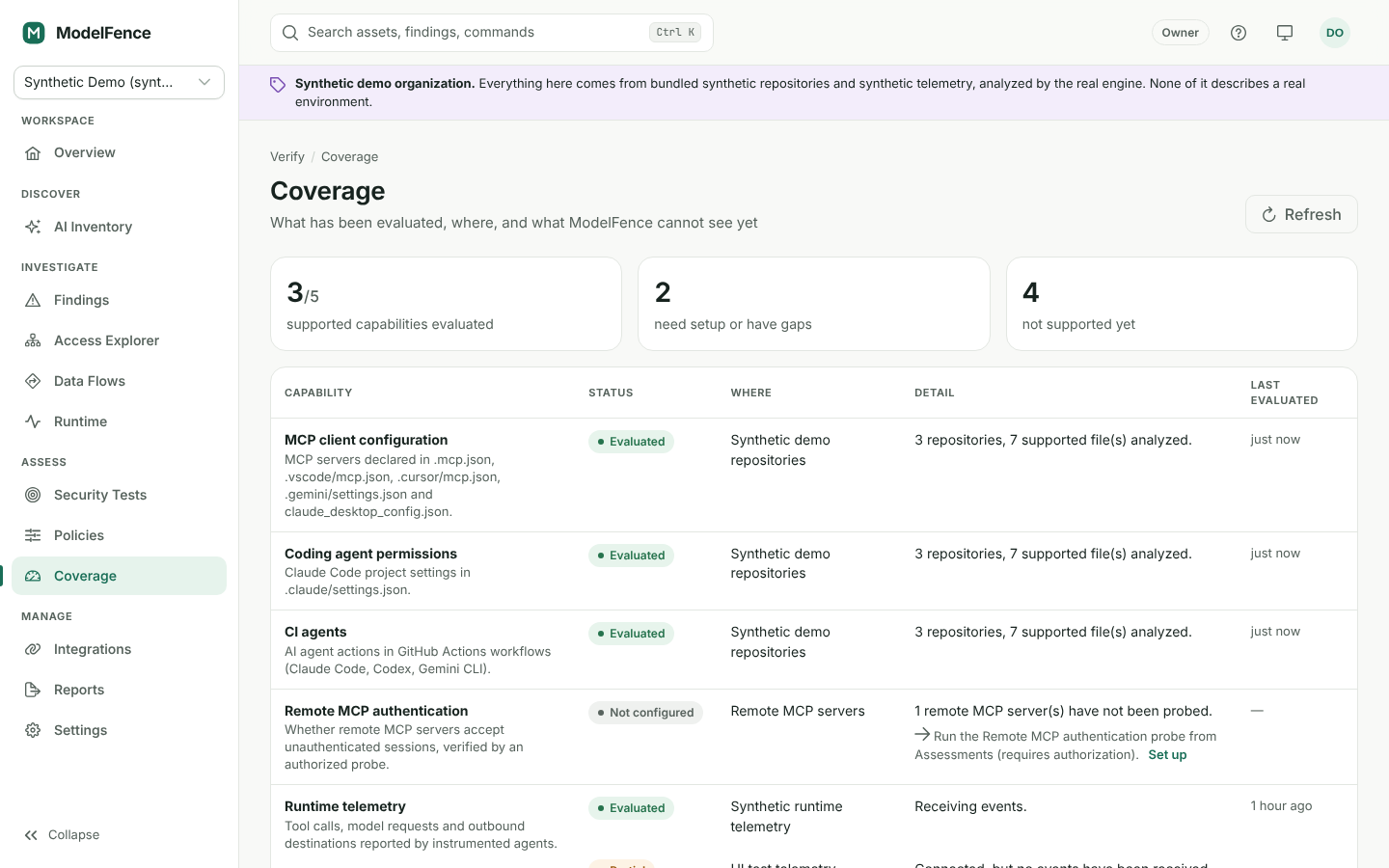Image resolution: width=1389 pixels, height=868 pixels.
Task: Open the Synthetic Demo organization dropdown
Action: coord(119,82)
